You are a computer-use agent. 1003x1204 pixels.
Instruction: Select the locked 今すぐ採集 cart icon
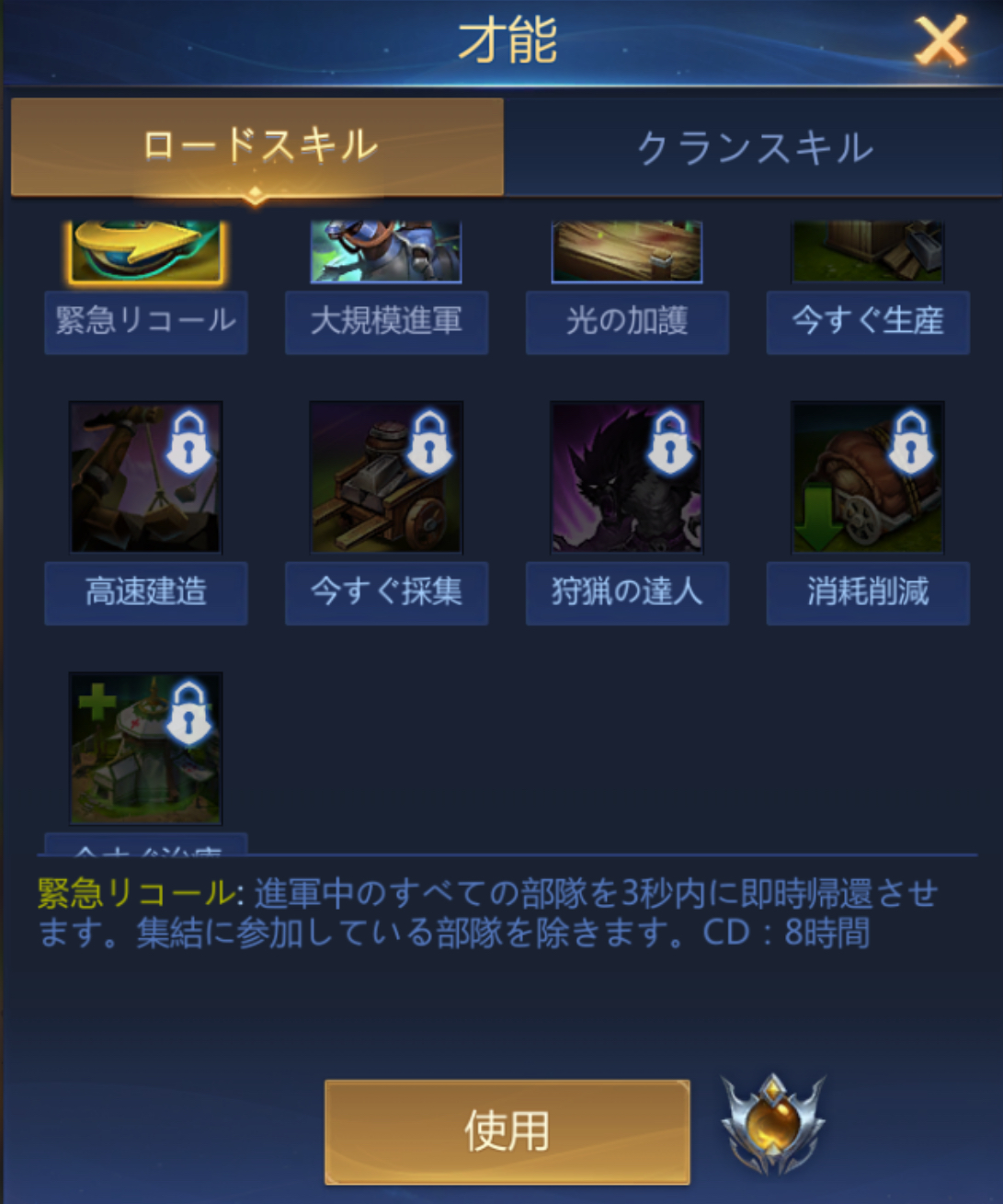386,477
